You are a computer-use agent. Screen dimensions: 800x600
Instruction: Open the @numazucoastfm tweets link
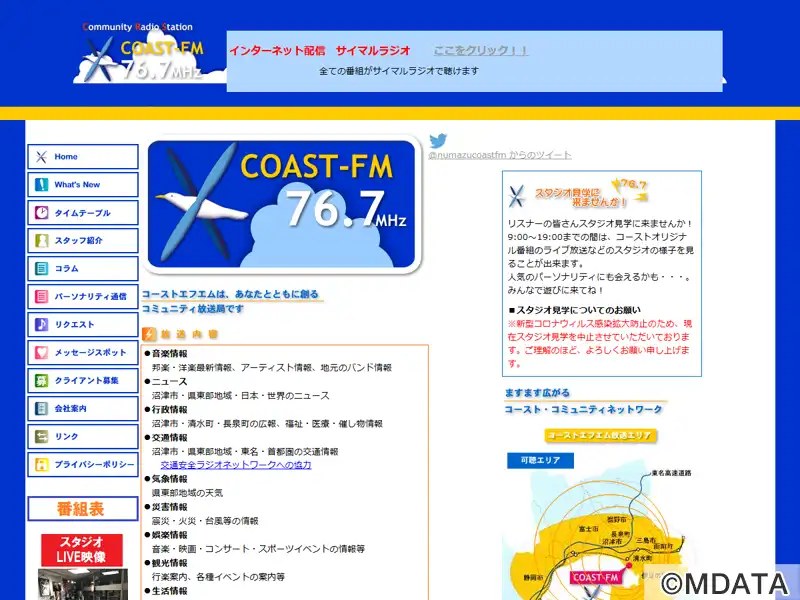(499, 156)
